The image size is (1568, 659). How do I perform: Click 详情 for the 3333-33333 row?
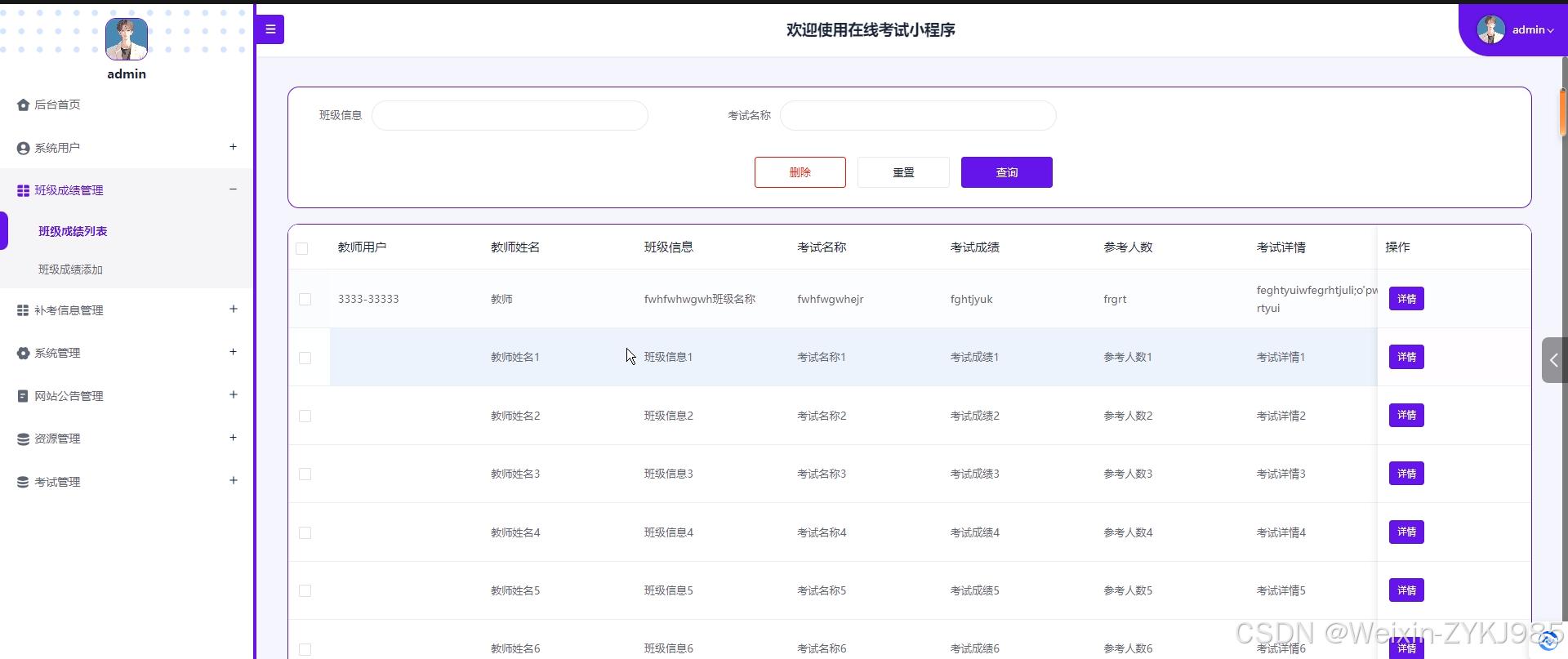pyautogui.click(x=1406, y=299)
